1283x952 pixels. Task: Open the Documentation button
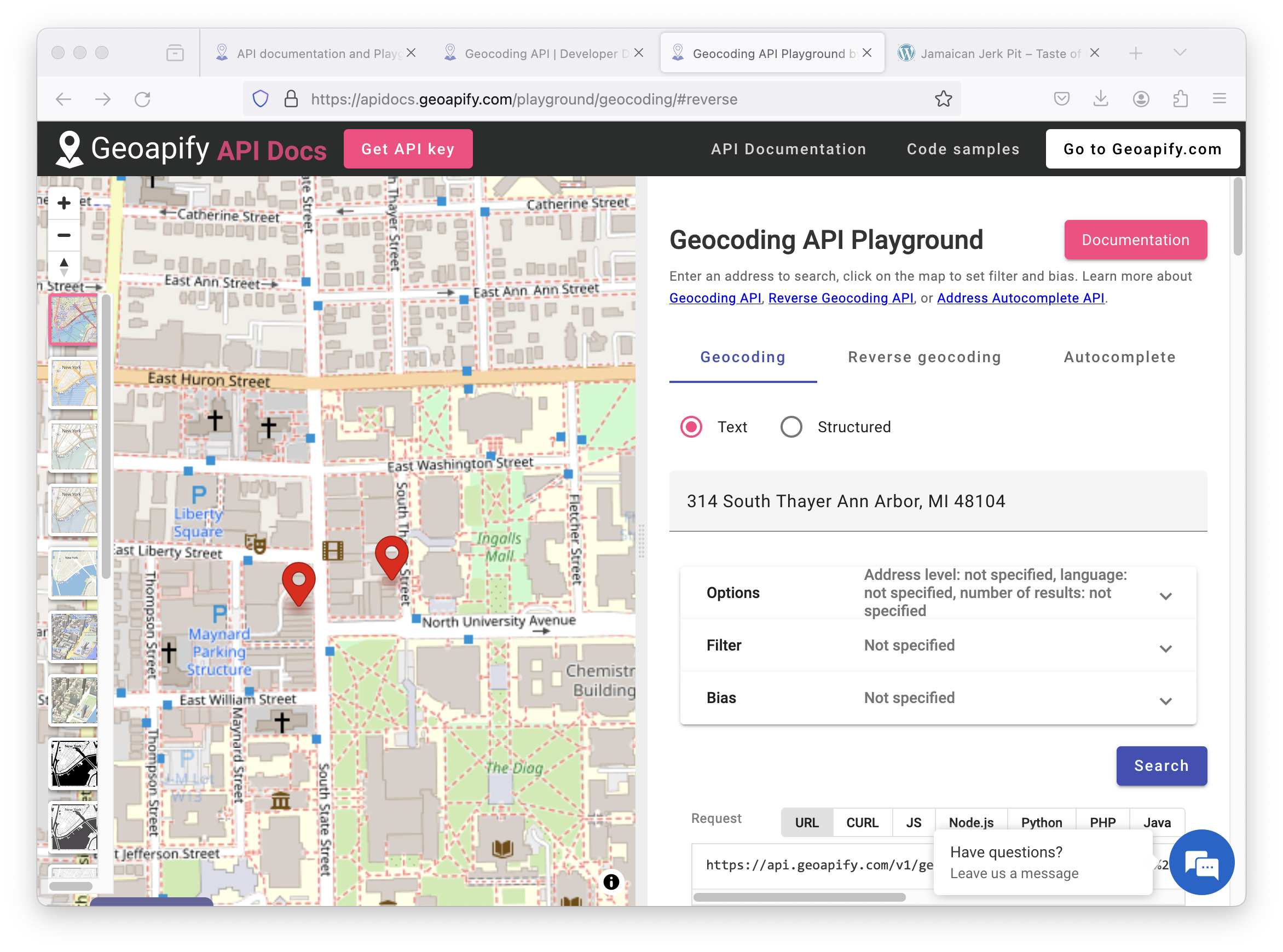coord(1135,240)
